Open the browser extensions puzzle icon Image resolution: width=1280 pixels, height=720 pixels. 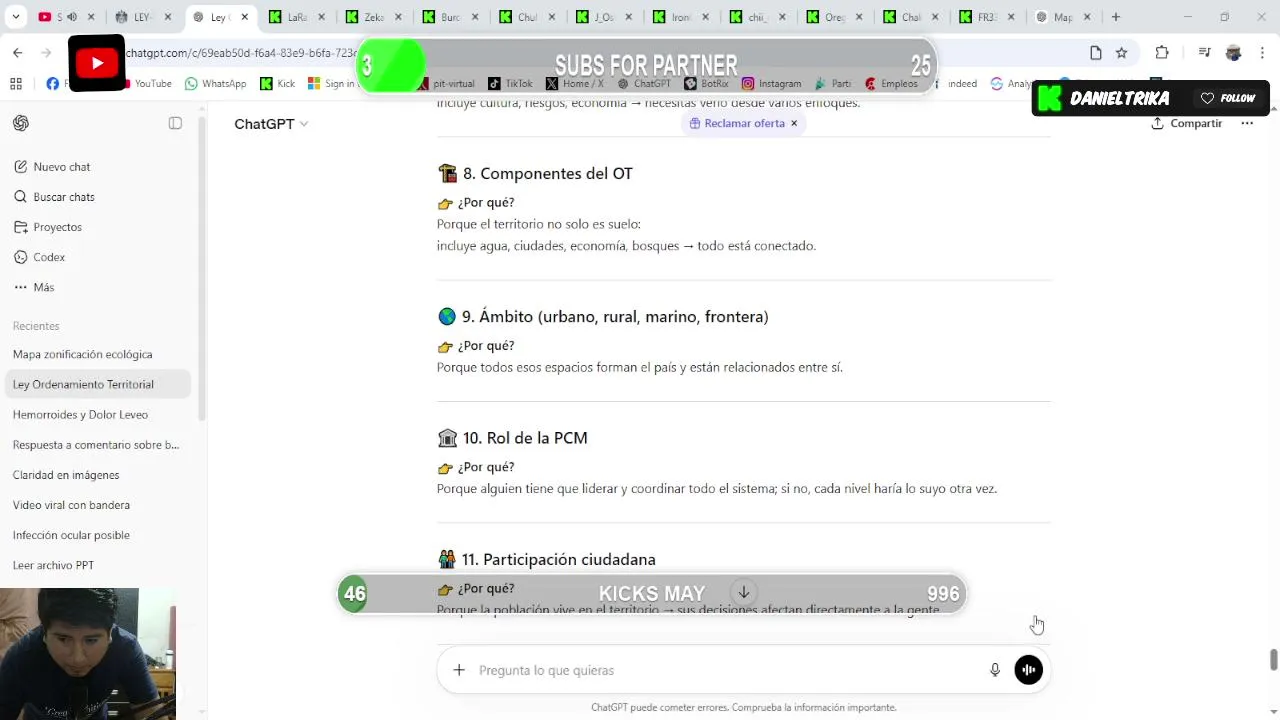[1162, 53]
